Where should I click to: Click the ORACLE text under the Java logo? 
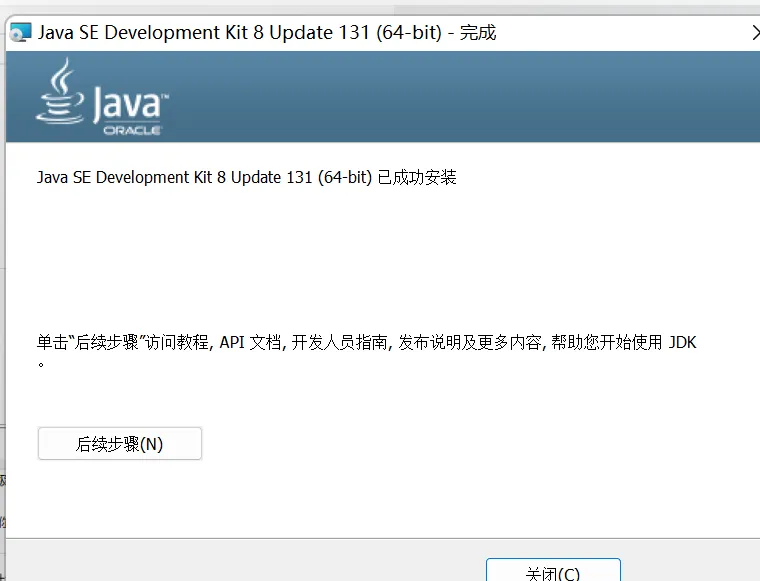132,130
